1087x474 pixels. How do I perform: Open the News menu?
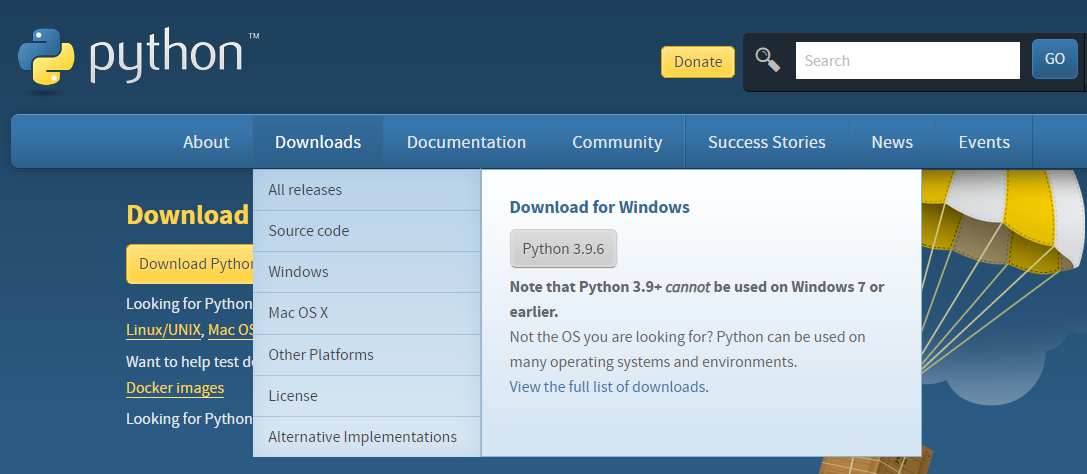tap(892, 142)
